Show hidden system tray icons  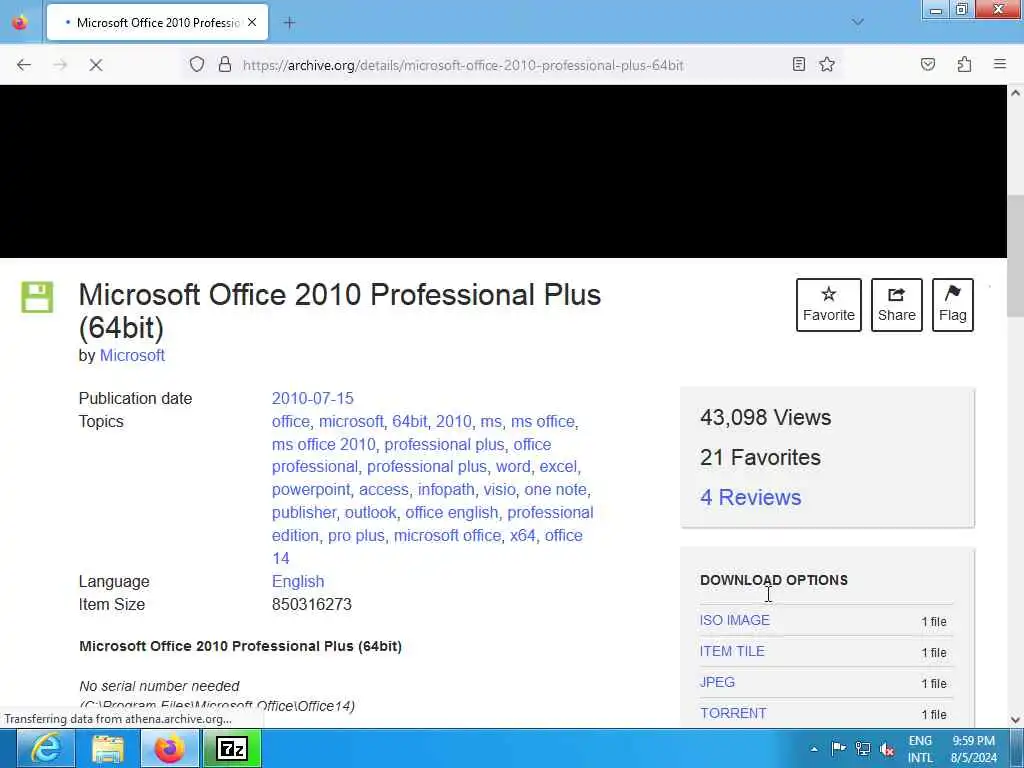point(814,749)
